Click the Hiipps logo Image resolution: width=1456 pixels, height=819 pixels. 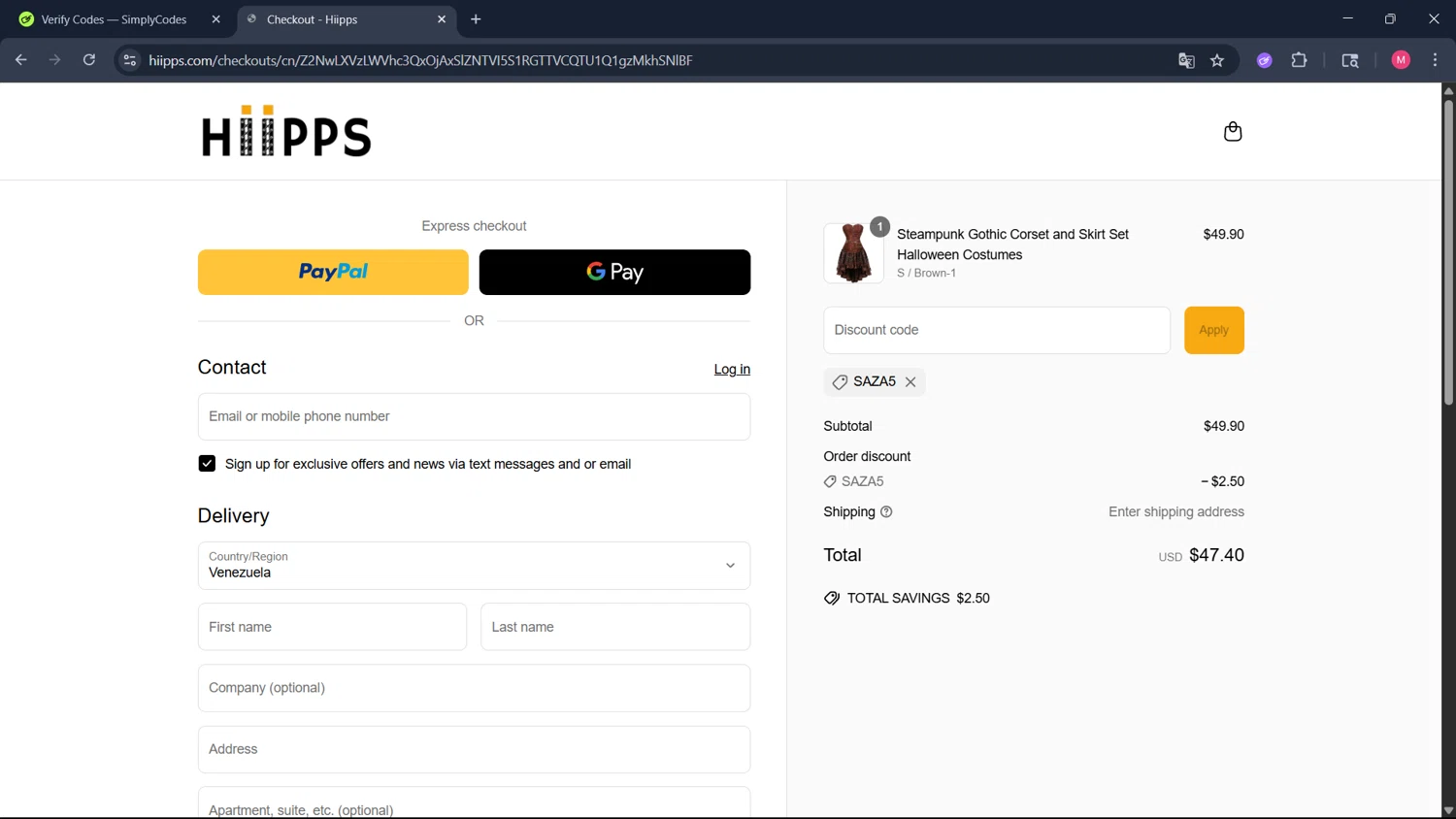(286, 131)
